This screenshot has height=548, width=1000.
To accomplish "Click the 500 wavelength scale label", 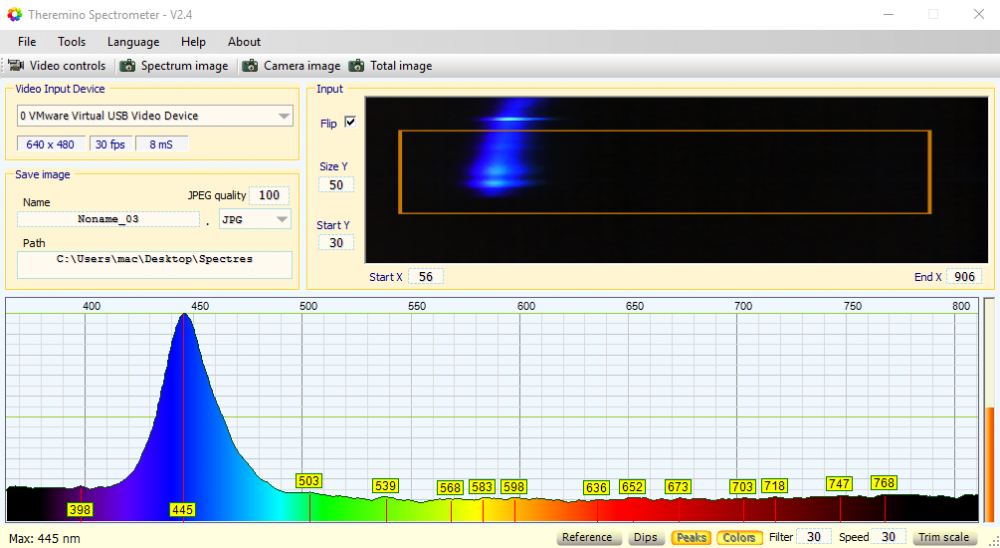I will pyautogui.click(x=309, y=306).
